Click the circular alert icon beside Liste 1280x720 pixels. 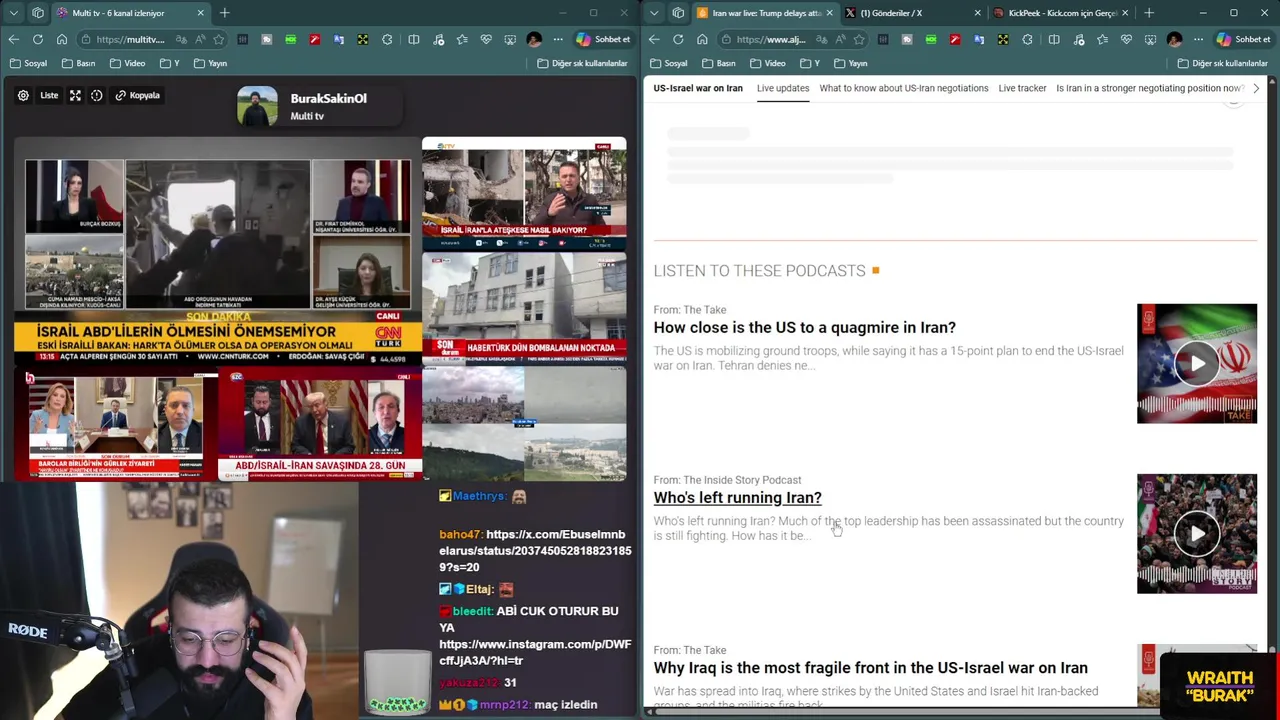coord(97,95)
